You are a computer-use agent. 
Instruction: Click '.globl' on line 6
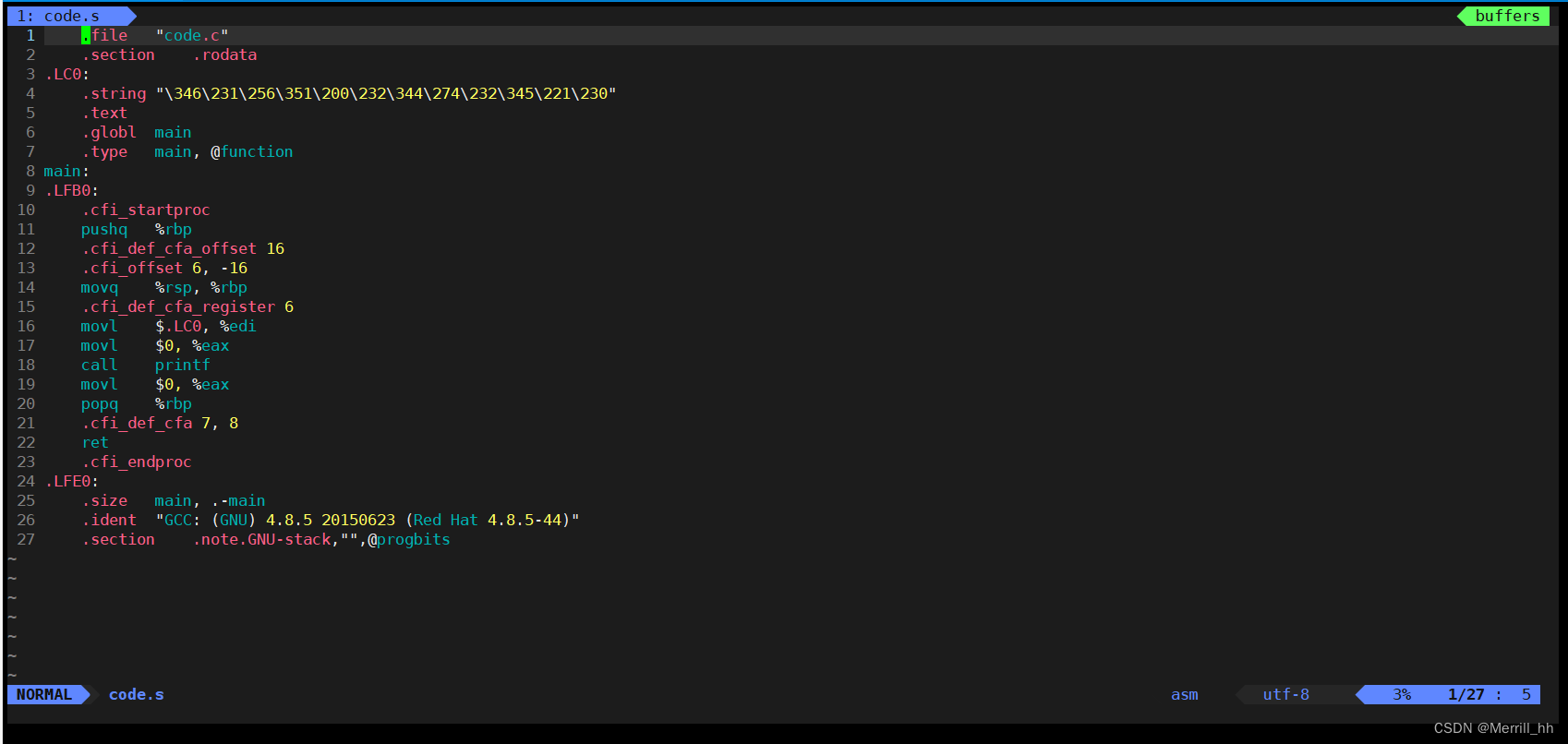coord(109,132)
